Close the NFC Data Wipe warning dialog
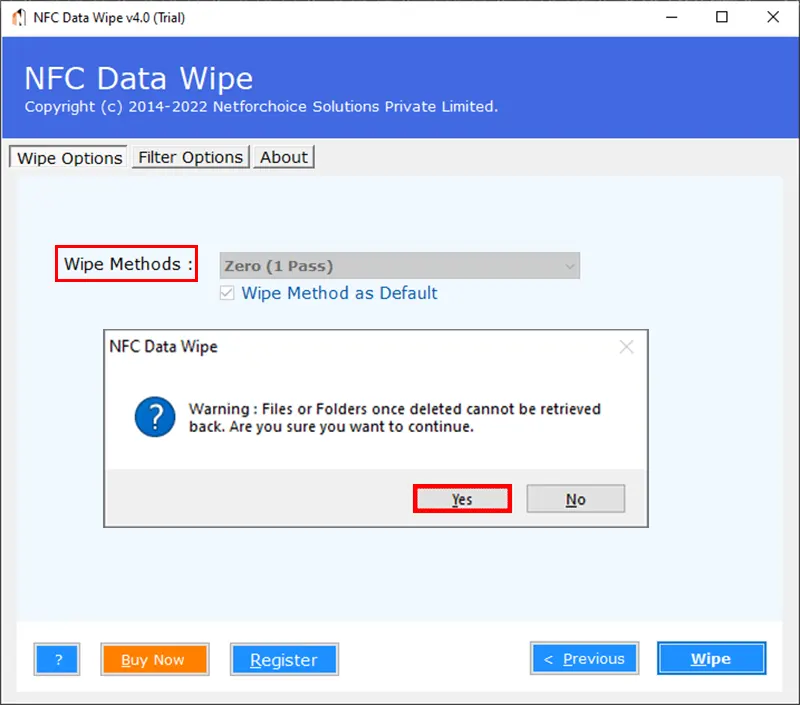 (627, 347)
